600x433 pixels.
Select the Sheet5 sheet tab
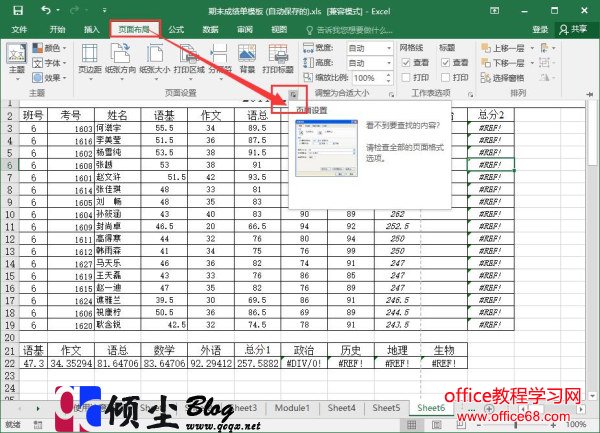tap(386, 408)
